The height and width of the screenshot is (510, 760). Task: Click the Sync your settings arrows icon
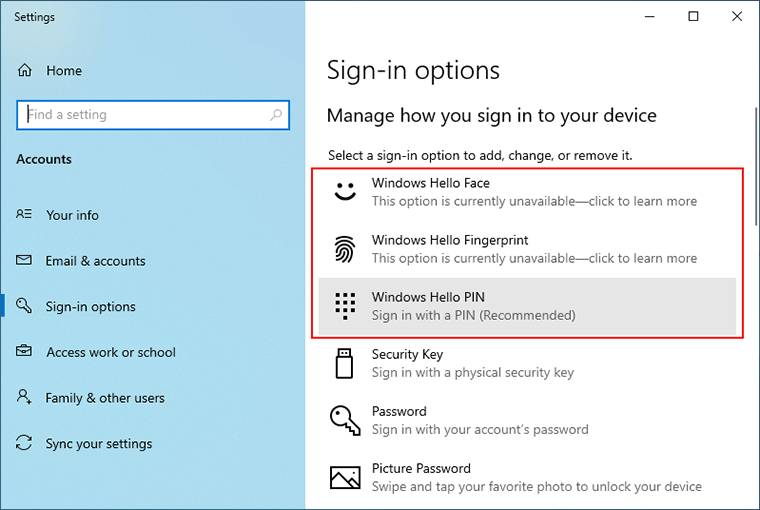pos(24,443)
